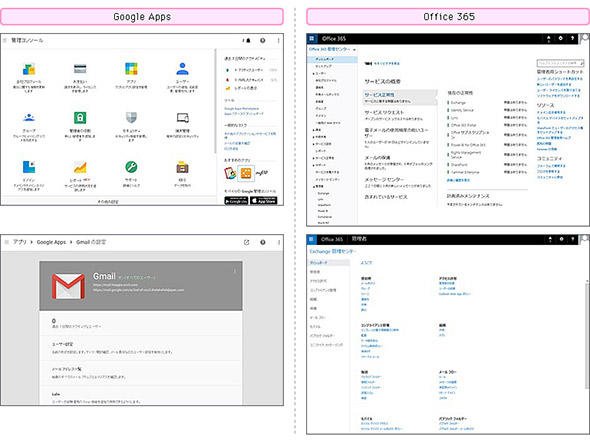Open the settings gear in Exchange admin center
This screenshot has width=590, height=443.
click(561, 239)
